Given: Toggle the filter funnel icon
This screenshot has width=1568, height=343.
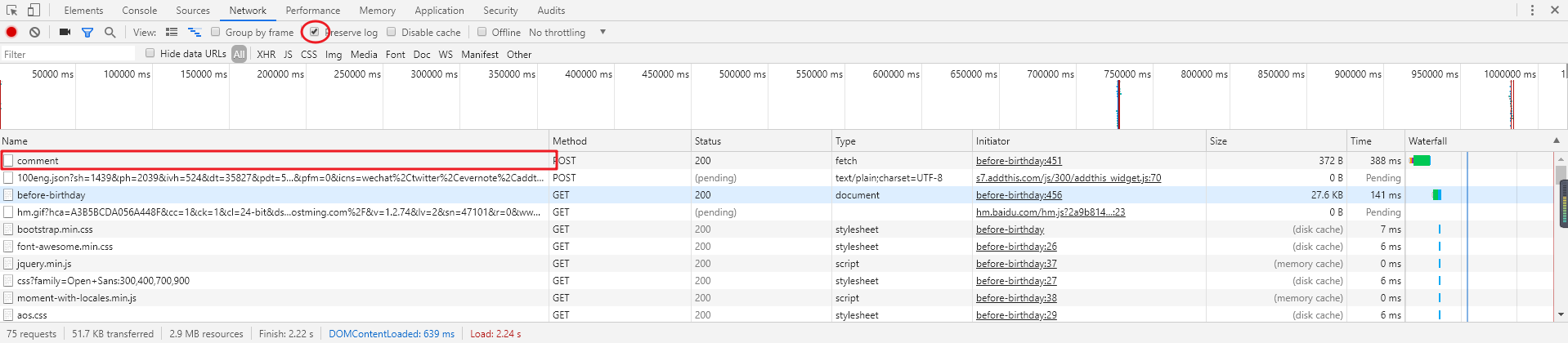Looking at the screenshot, I should [x=87, y=32].
